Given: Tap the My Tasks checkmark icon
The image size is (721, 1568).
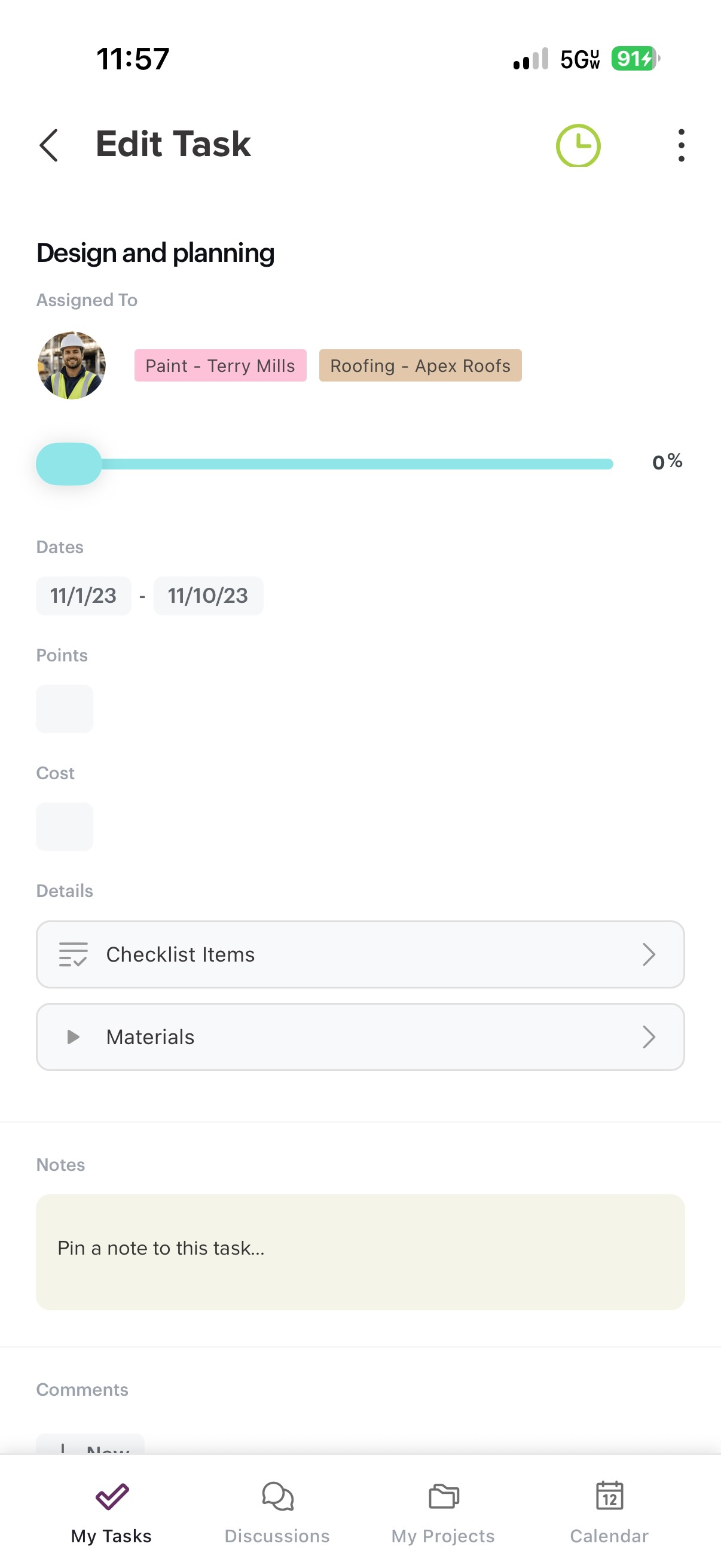Looking at the screenshot, I should point(112,1496).
